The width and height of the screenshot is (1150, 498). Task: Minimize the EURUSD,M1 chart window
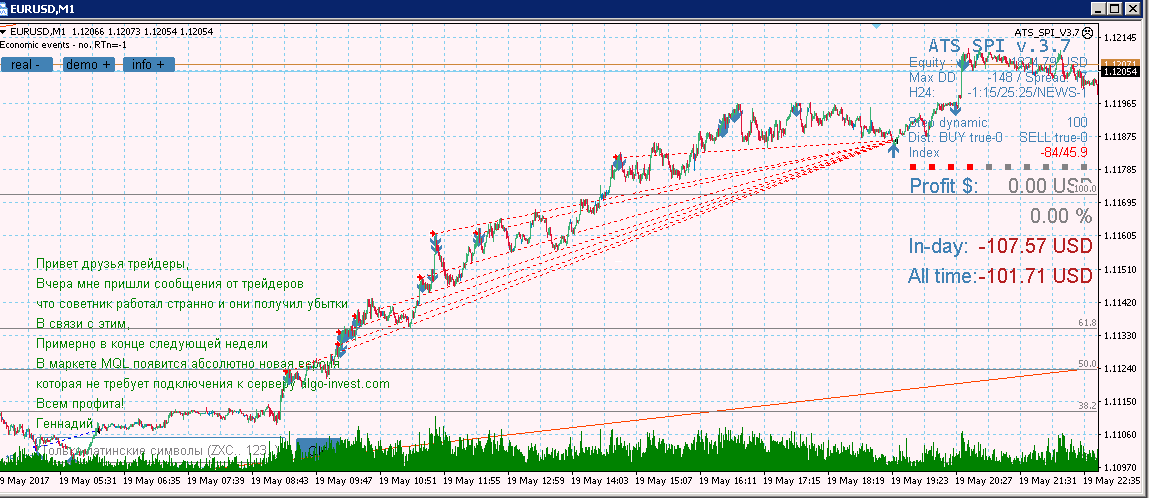(1099, 9)
